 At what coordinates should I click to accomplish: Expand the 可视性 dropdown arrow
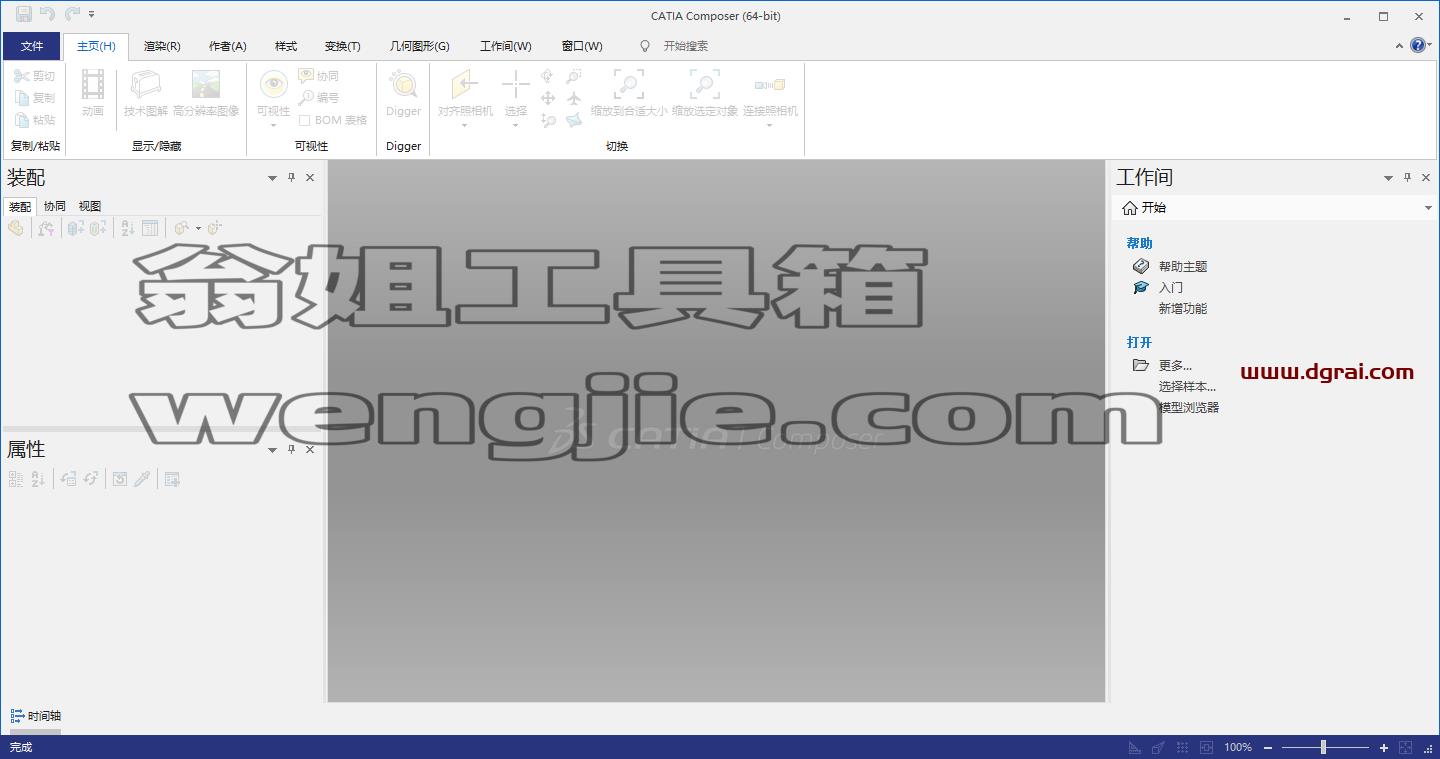click(273, 126)
